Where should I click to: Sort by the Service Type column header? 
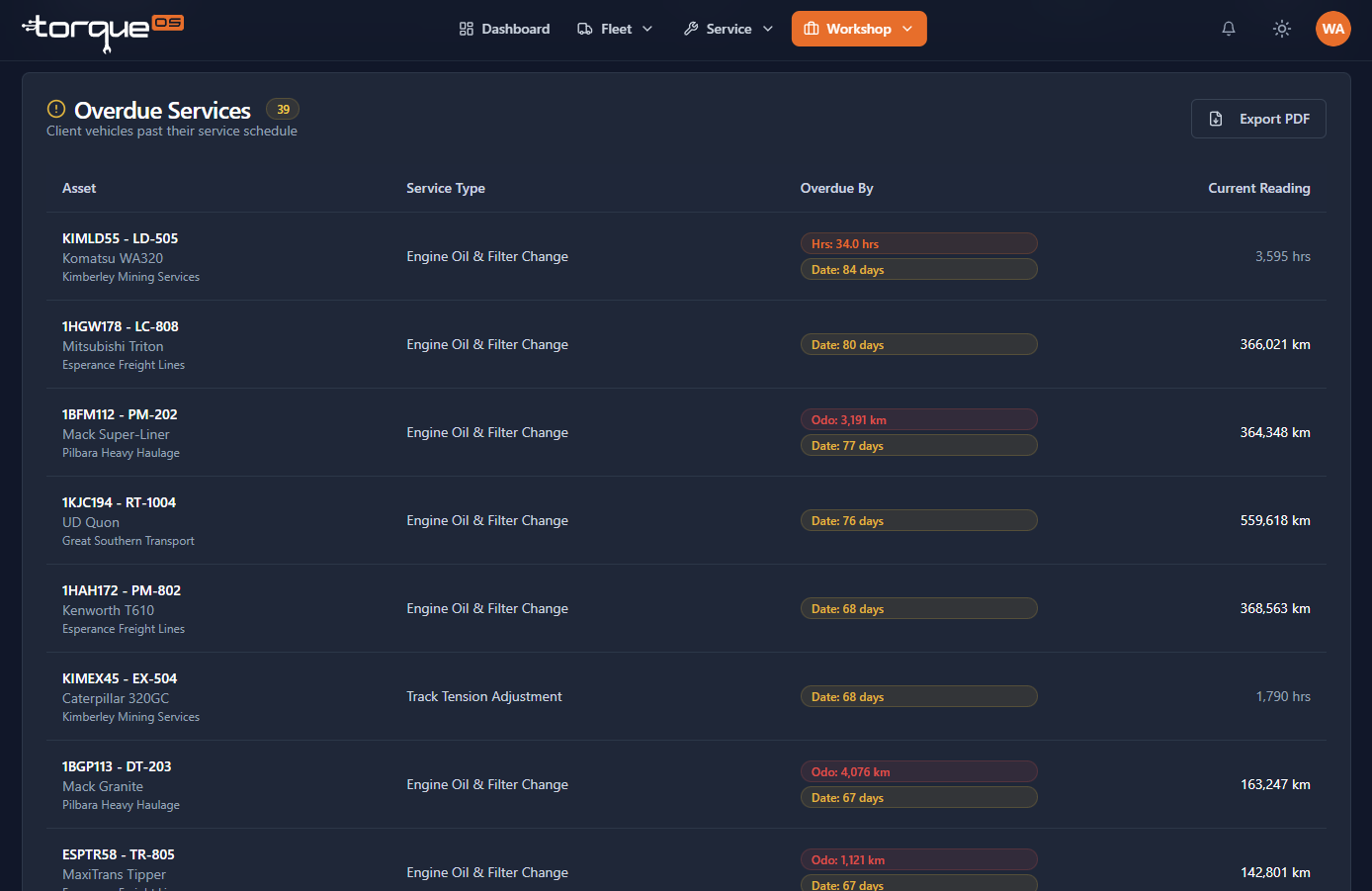[x=446, y=188]
